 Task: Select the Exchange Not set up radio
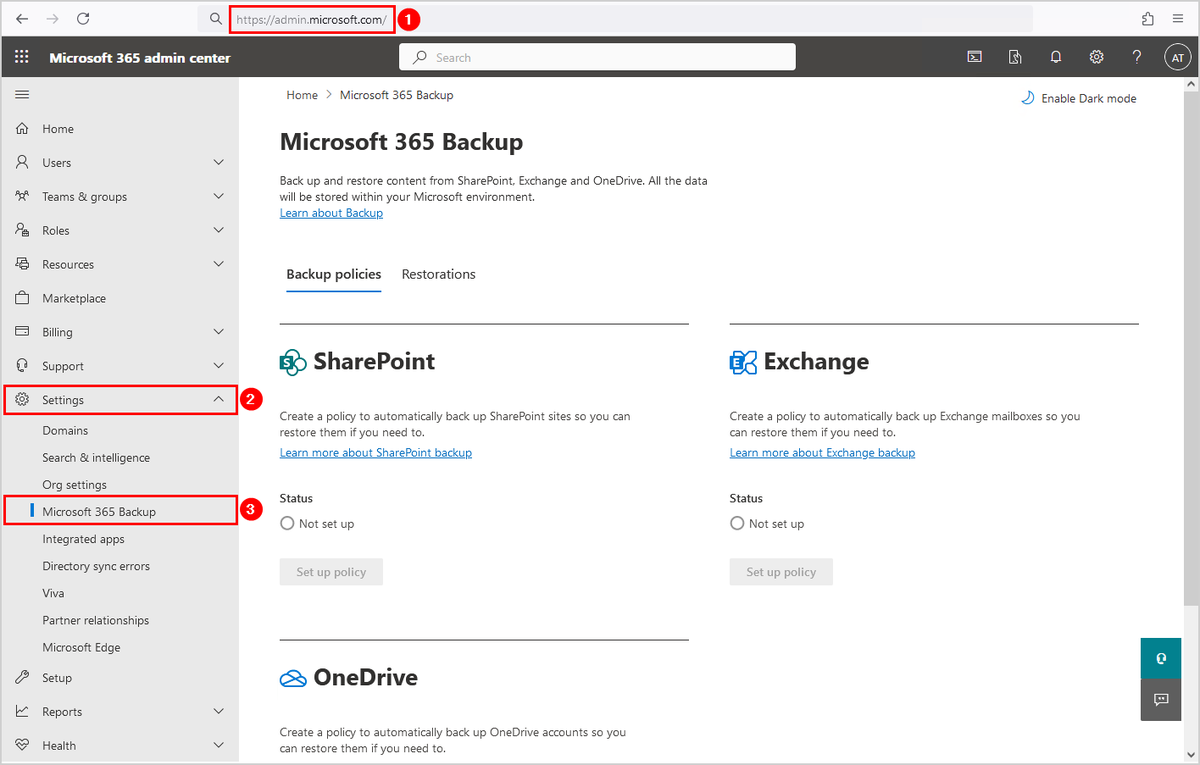pyautogui.click(x=737, y=523)
